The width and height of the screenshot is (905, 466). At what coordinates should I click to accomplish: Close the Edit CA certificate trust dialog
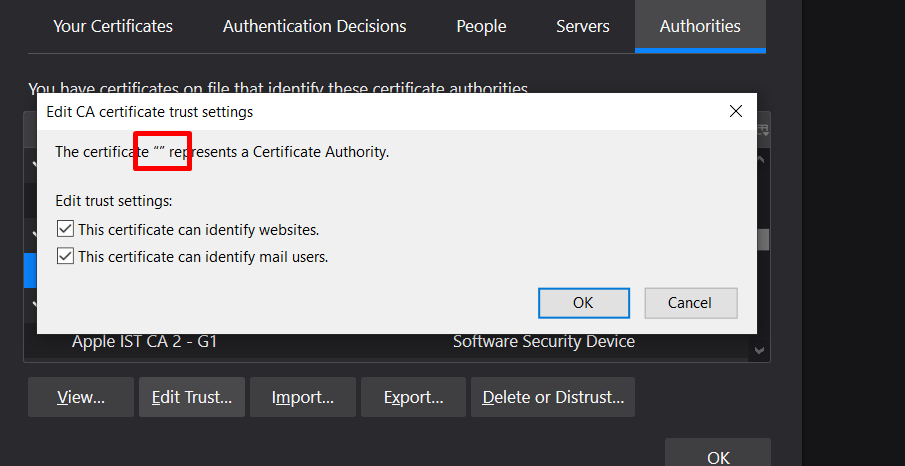[x=736, y=111]
